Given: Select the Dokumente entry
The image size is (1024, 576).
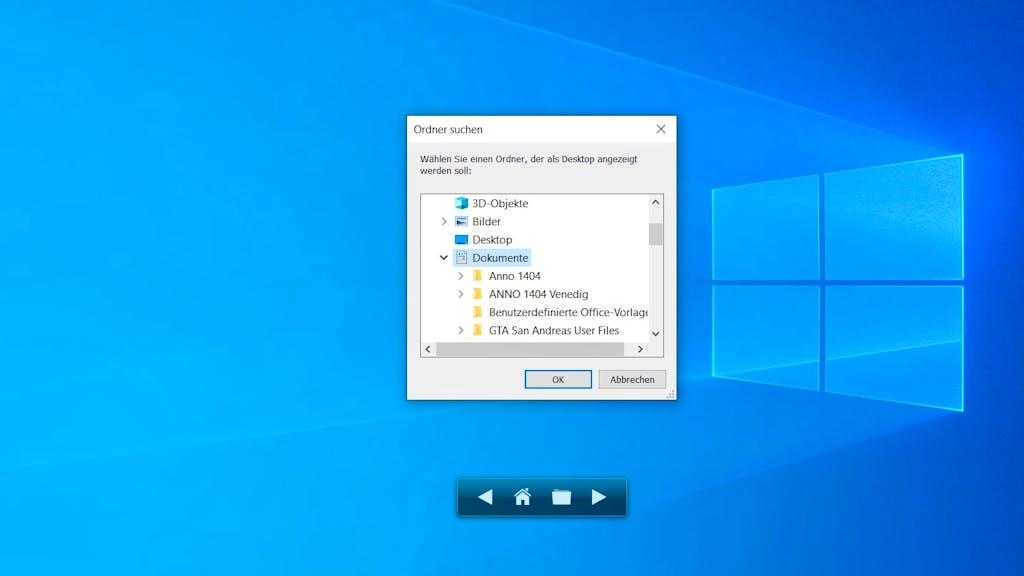Looking at the screenshot, I should (500, 257).
